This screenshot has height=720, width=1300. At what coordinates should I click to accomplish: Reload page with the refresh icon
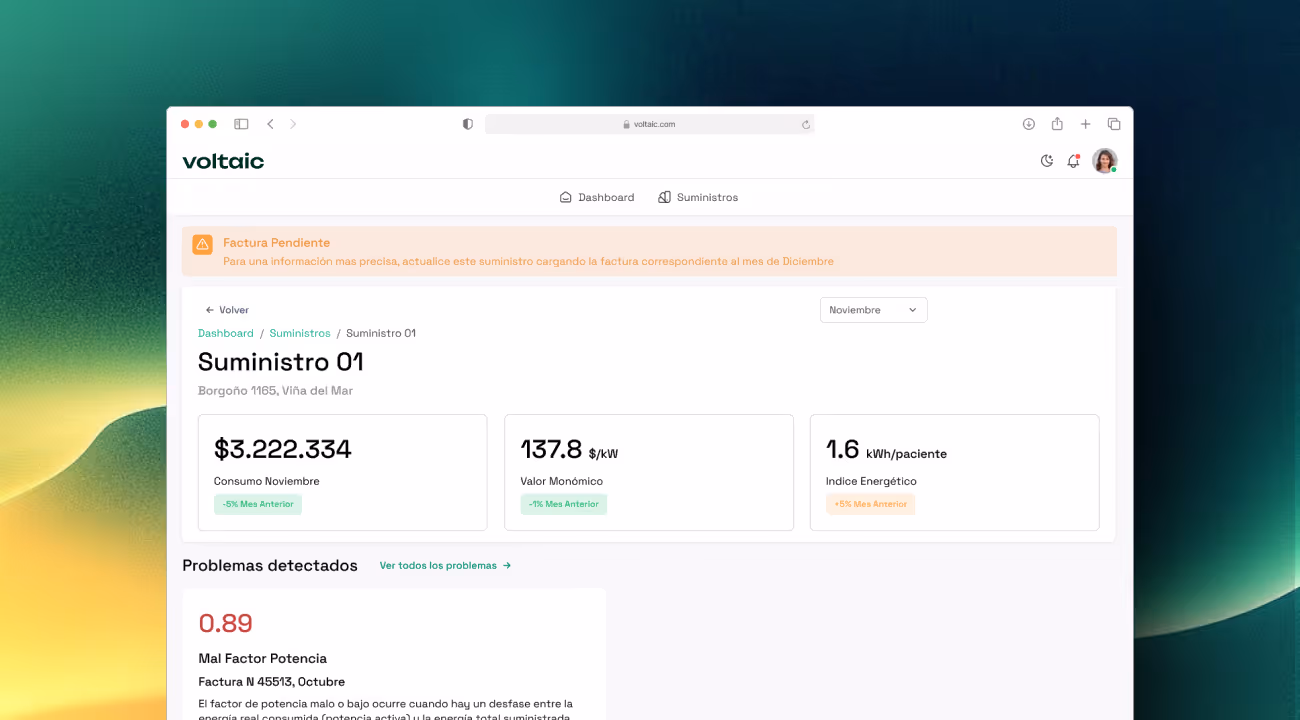(805, 124)
